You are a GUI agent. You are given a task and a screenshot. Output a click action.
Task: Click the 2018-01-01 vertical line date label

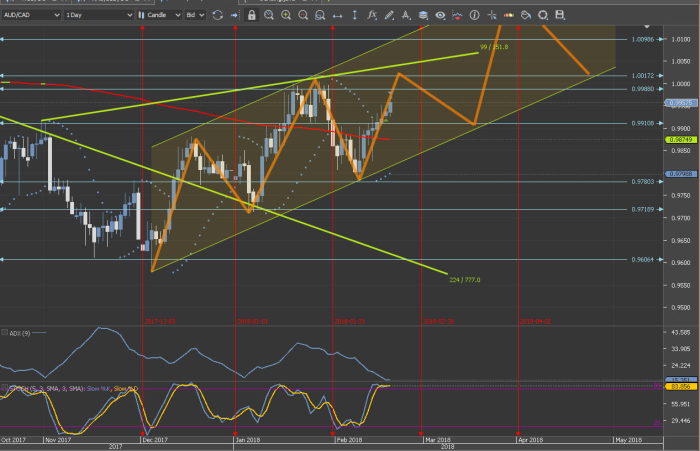(x=252, y=322)
